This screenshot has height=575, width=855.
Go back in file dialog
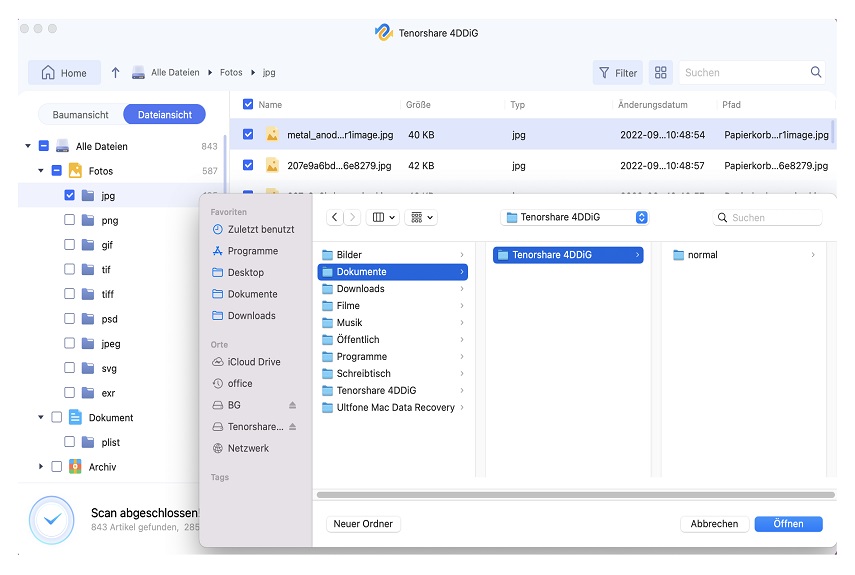pos(335,217)
